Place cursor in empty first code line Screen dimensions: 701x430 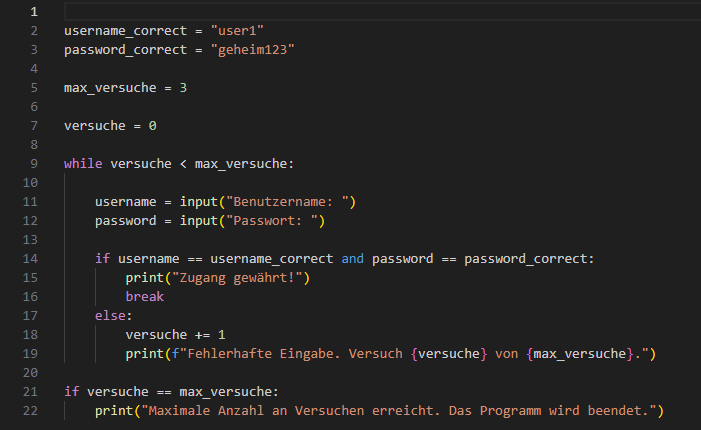(x=300, y=11)
